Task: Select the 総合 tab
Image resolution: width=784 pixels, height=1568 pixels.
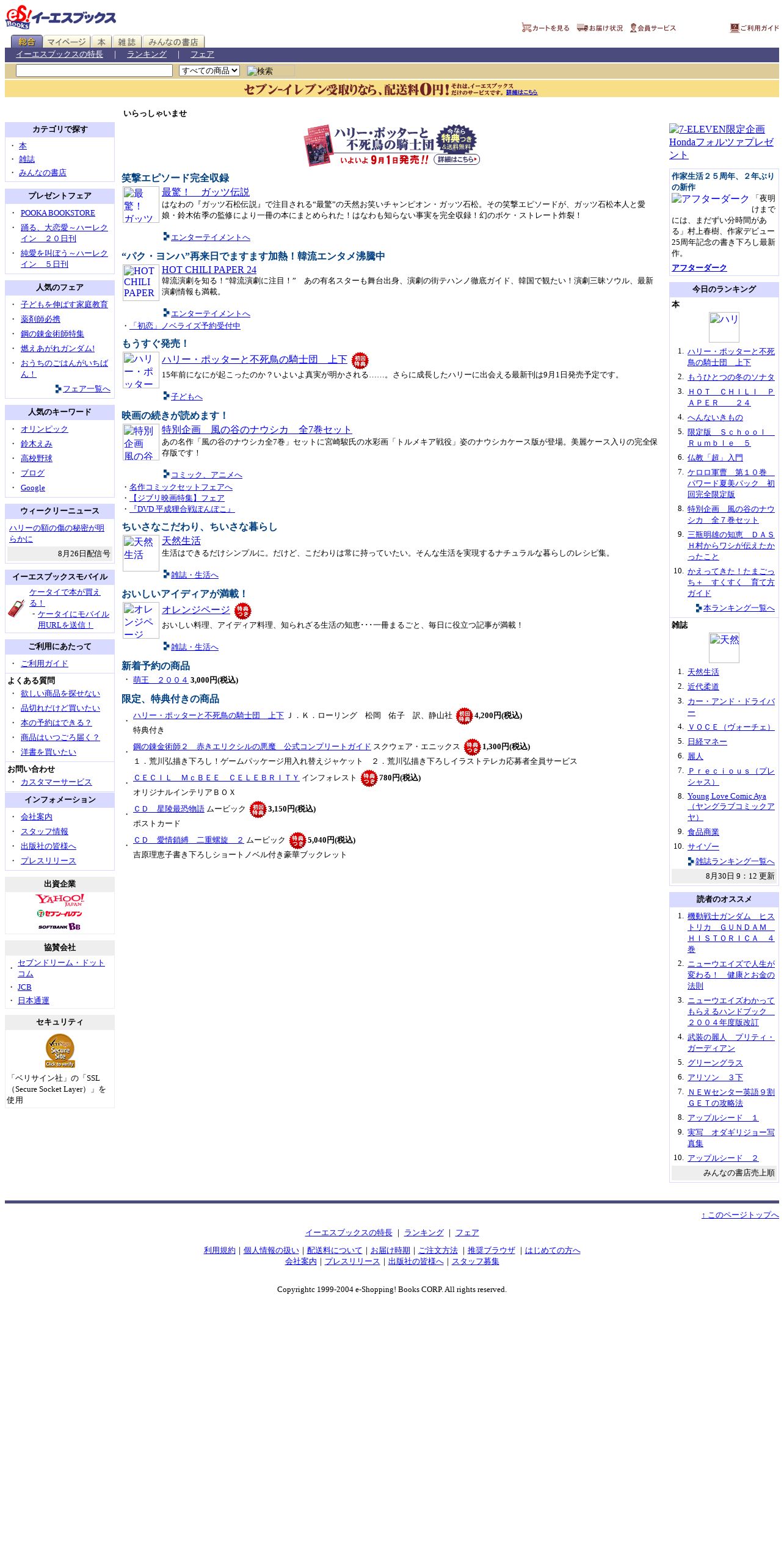Action: point(27,42)
